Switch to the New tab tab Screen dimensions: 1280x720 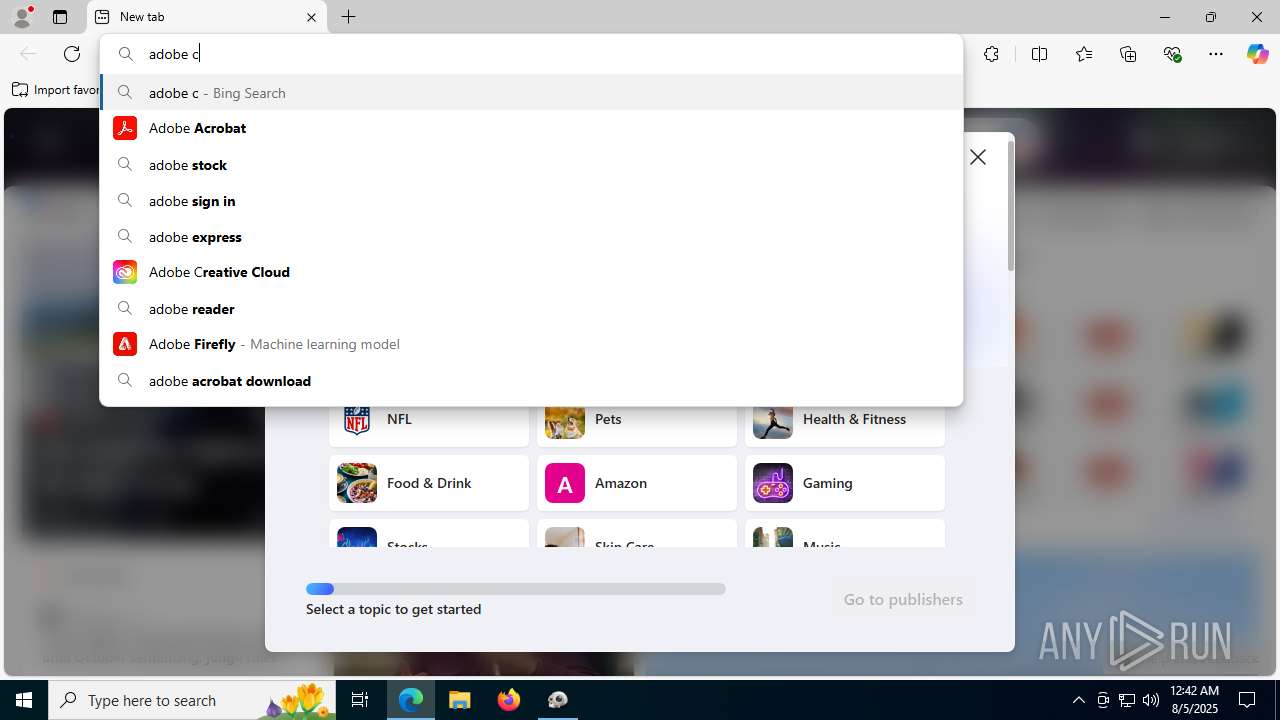tap(207, 17)
